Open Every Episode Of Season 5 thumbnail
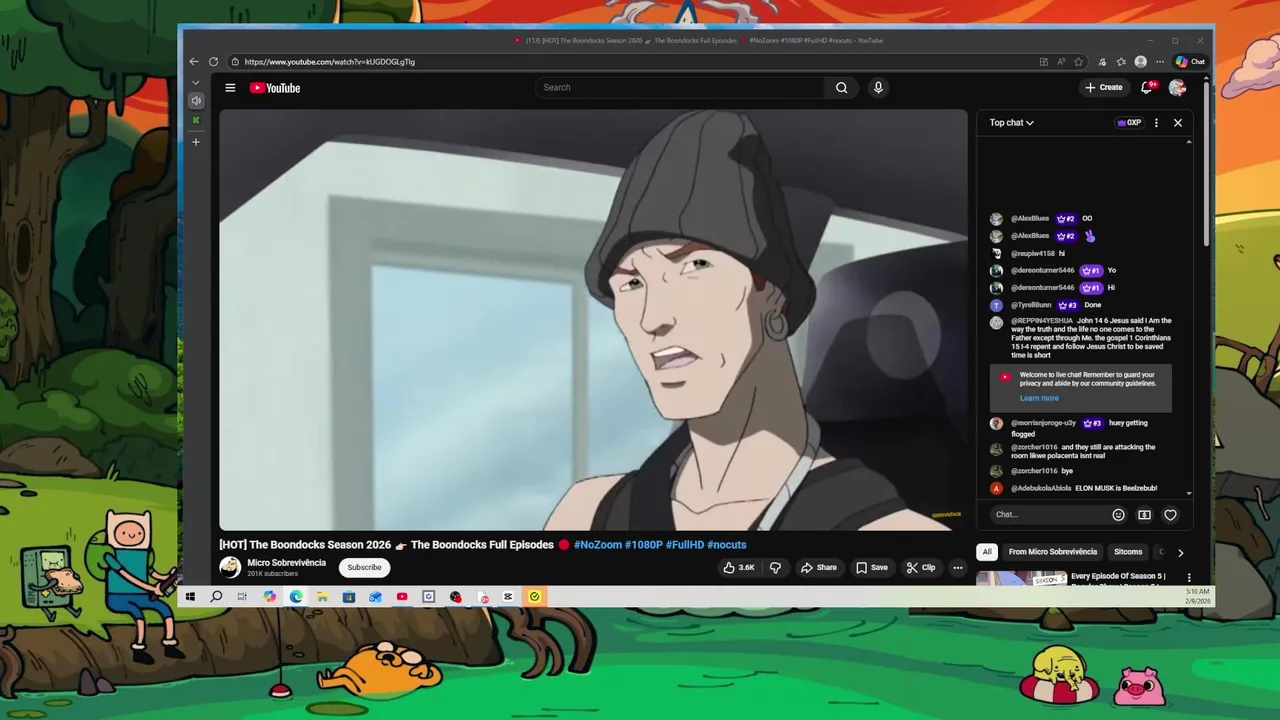 (x=1021, y=578)
